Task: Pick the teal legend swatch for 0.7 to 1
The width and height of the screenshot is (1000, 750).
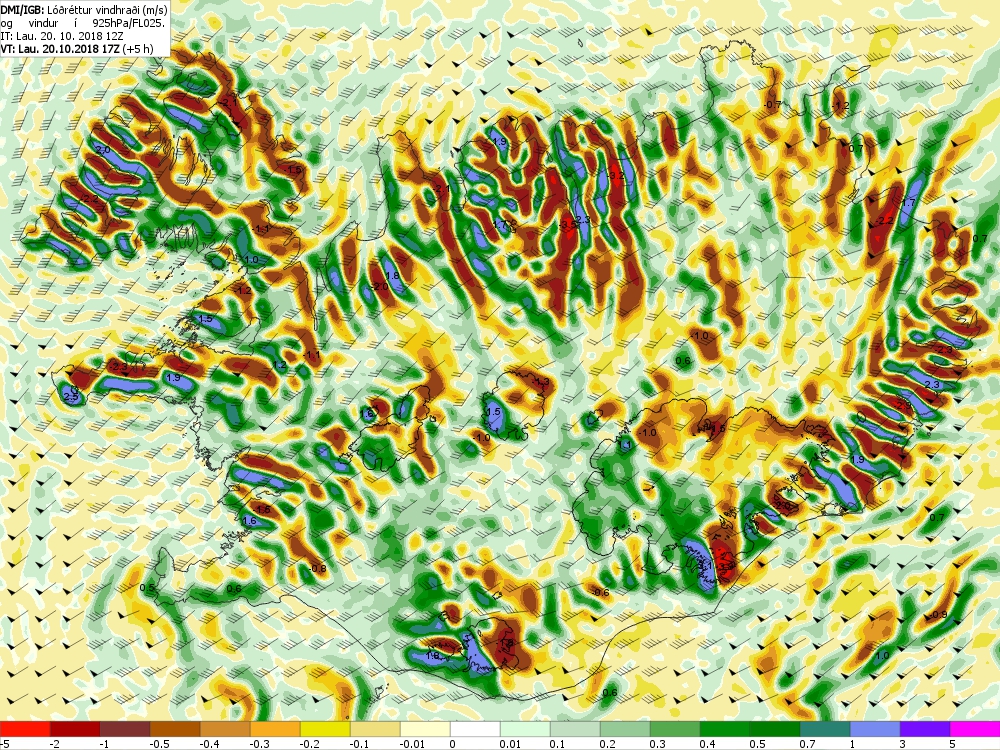Action: coord(825,729)
